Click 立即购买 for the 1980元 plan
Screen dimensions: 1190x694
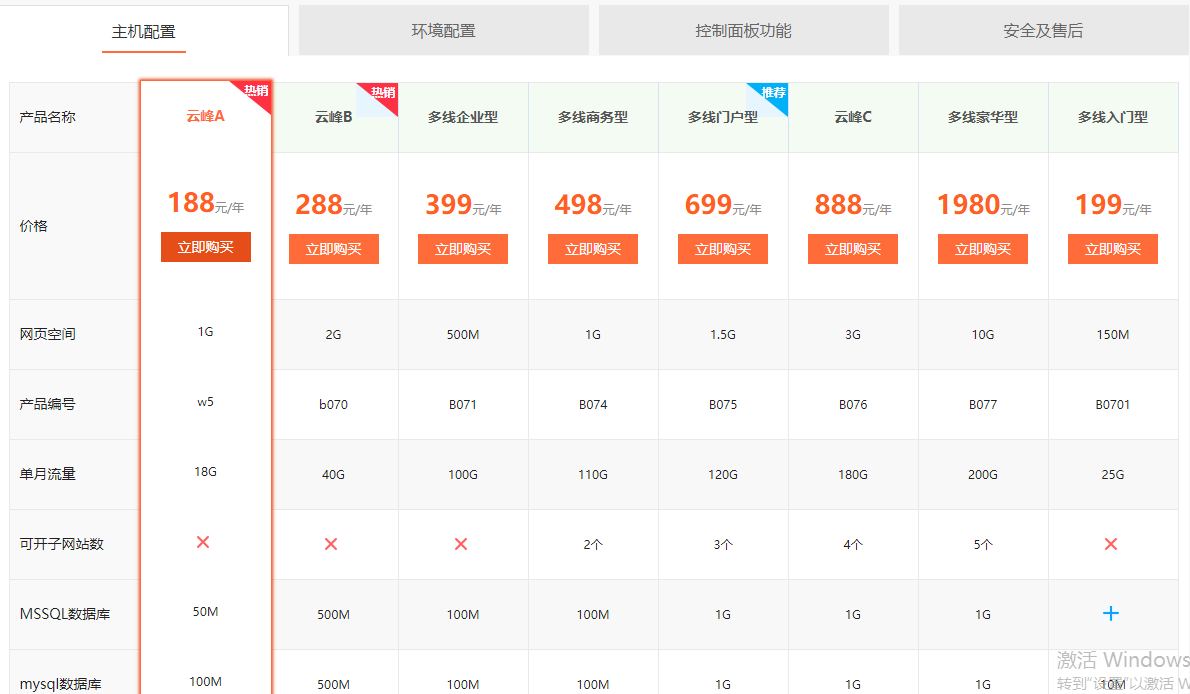pyautogui.click(x=982, y=249)
